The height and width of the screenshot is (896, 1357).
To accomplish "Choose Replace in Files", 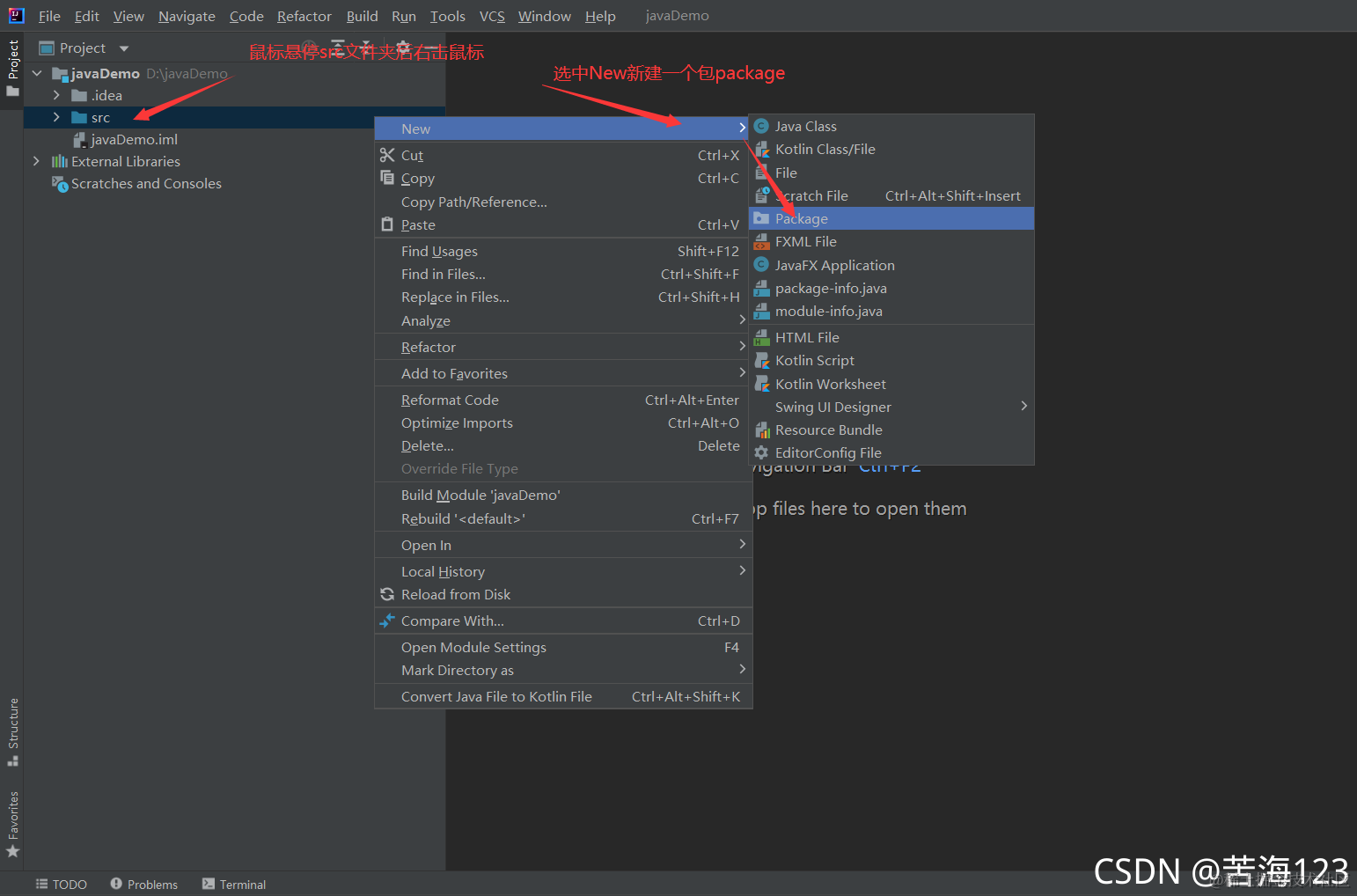I will [563, 297].
